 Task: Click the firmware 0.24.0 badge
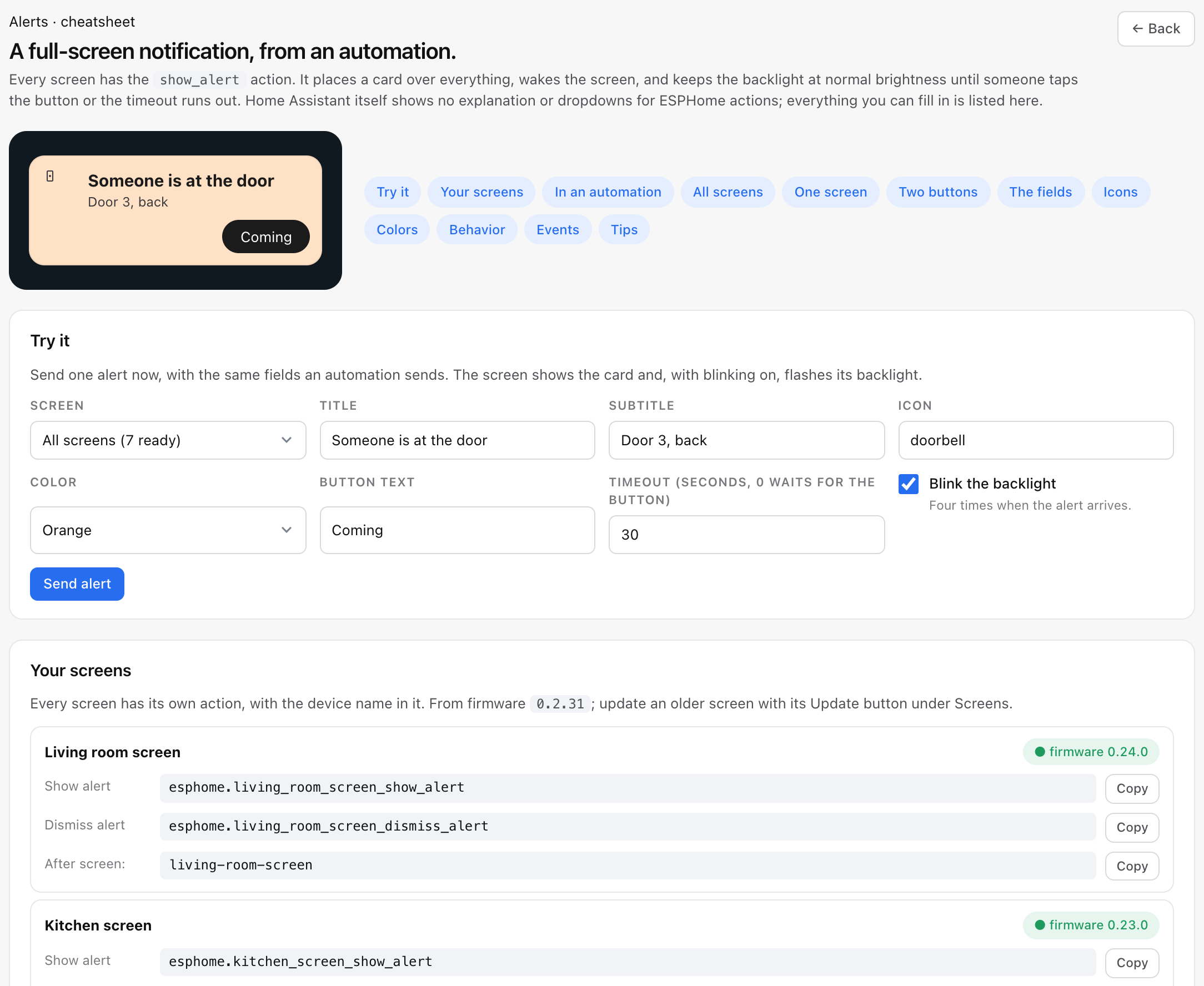point(1090,752)
